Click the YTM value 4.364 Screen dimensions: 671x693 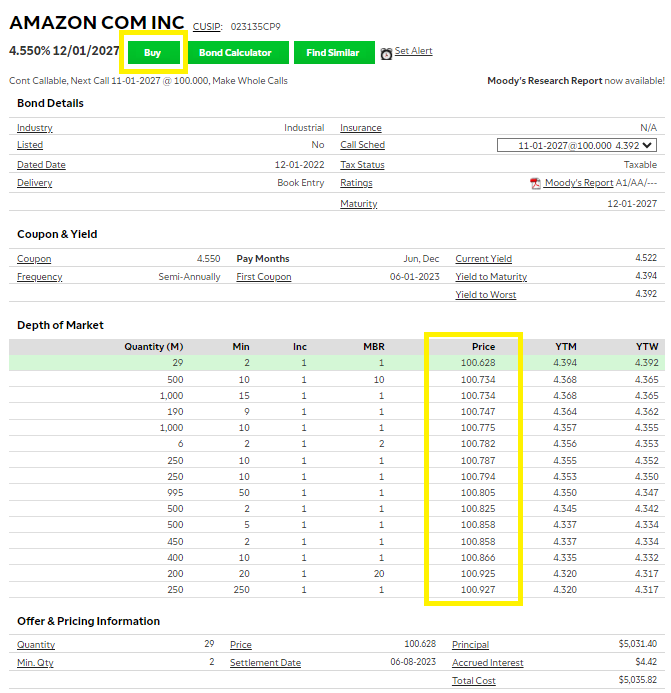click(x=565, y=412)
